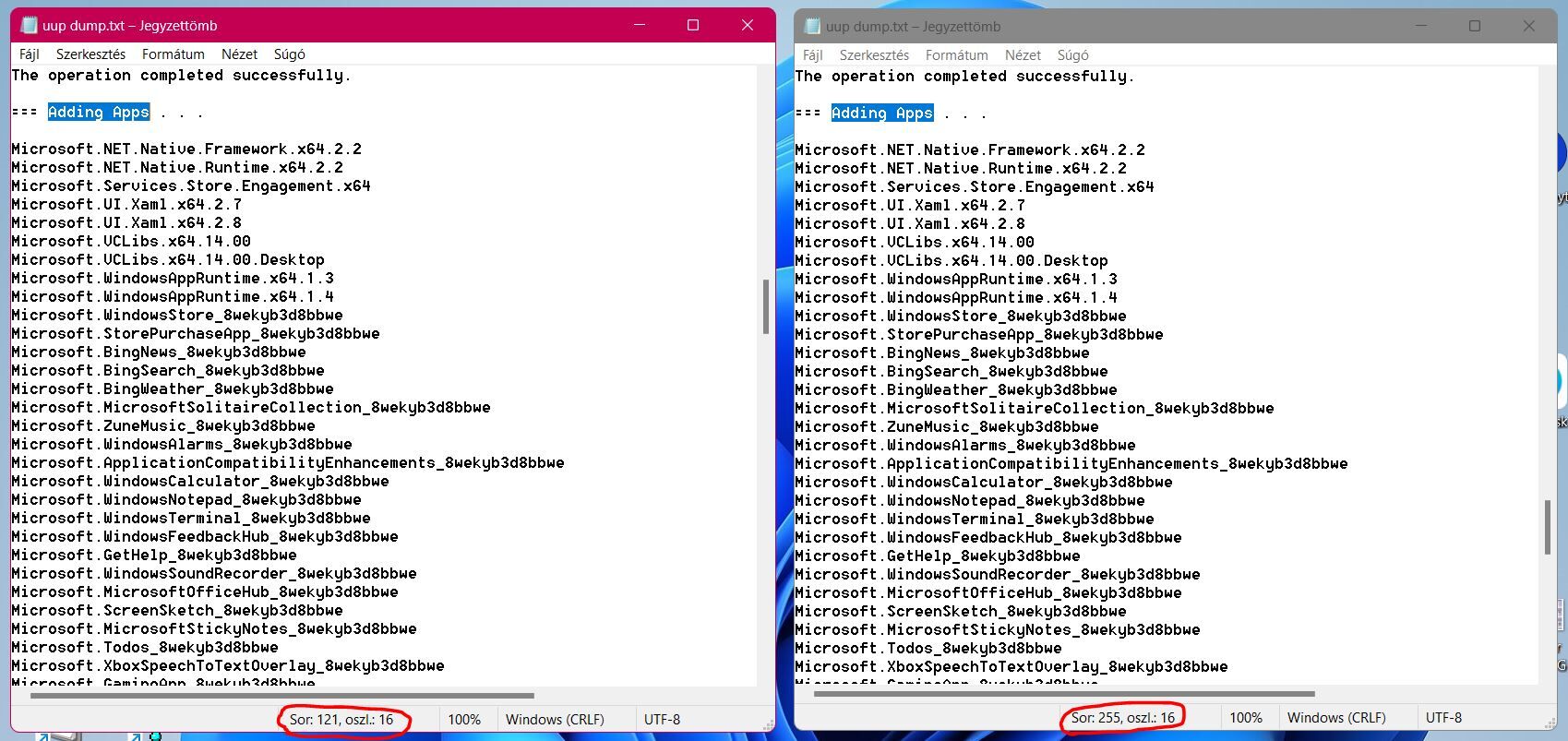The height and width of the screenshot is (741, 1568).
Task: Click highlighted 'Adding Apps' in left window
Action: [99, 112]
